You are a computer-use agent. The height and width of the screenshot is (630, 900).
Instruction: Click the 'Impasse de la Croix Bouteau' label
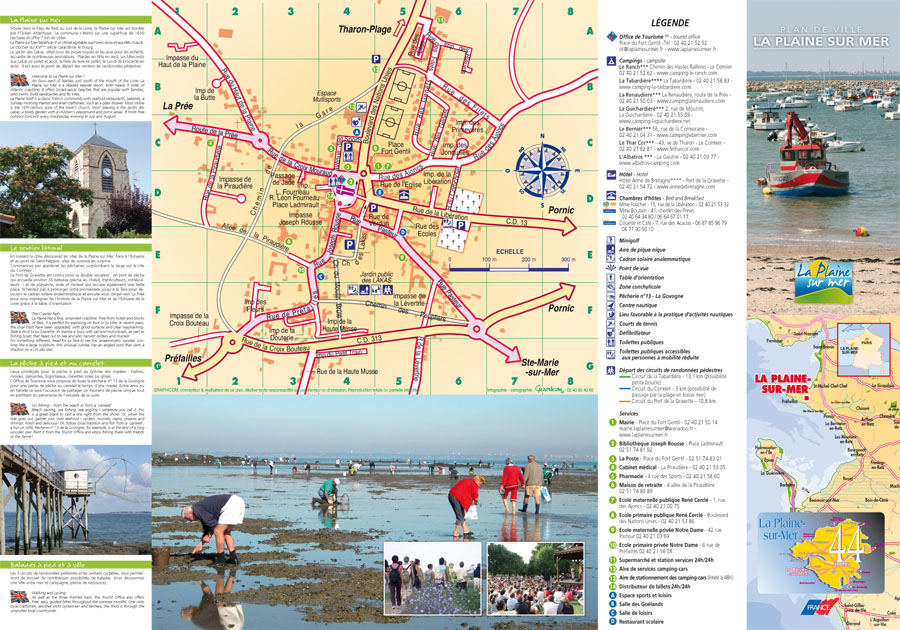189,320
